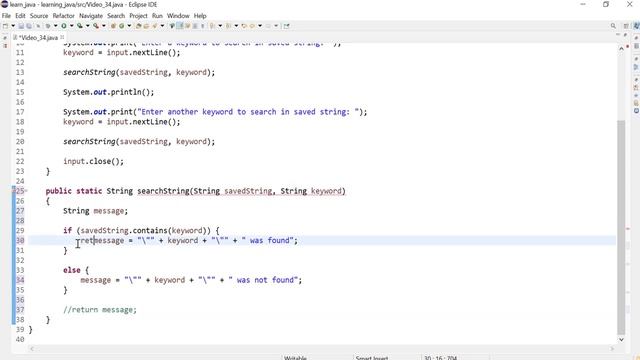Open the Coverage dropdown arrow
640x360 pixels.
click(x=87, y=26)
